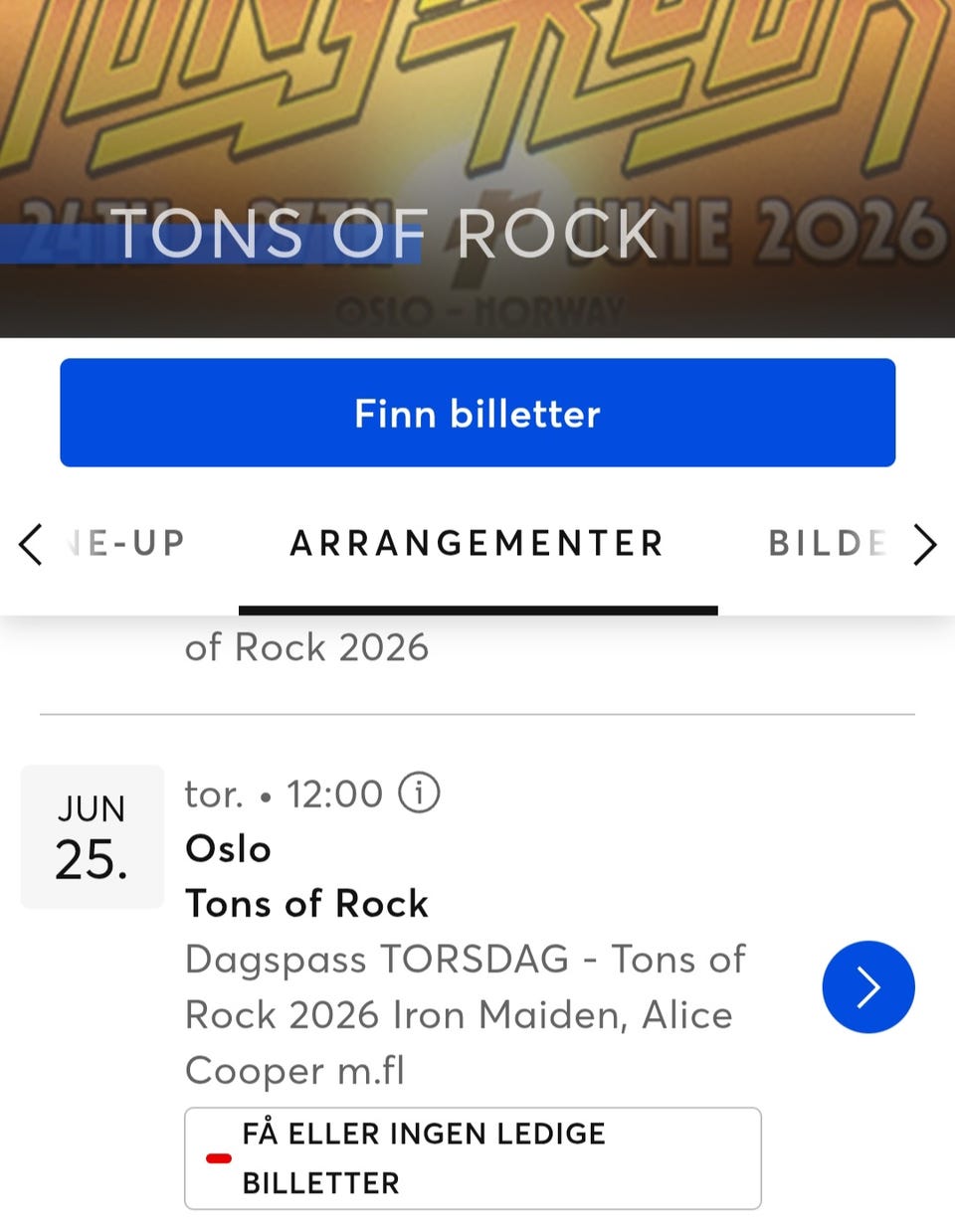Click the 'Få eller ingen ledige billetter' status box
The image size is (955, 1232).
(x=473, y=1158)
